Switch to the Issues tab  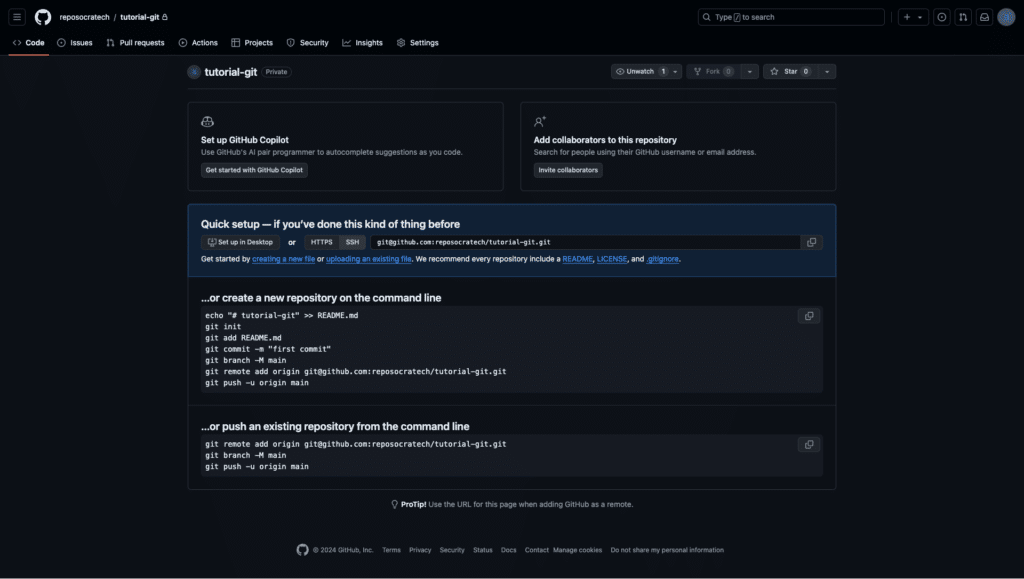point(74,42)
